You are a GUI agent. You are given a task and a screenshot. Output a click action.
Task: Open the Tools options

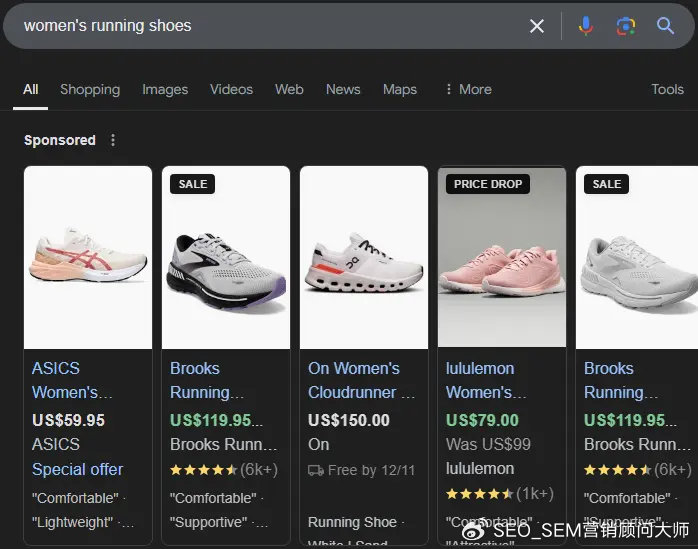(x=667, y=89)
